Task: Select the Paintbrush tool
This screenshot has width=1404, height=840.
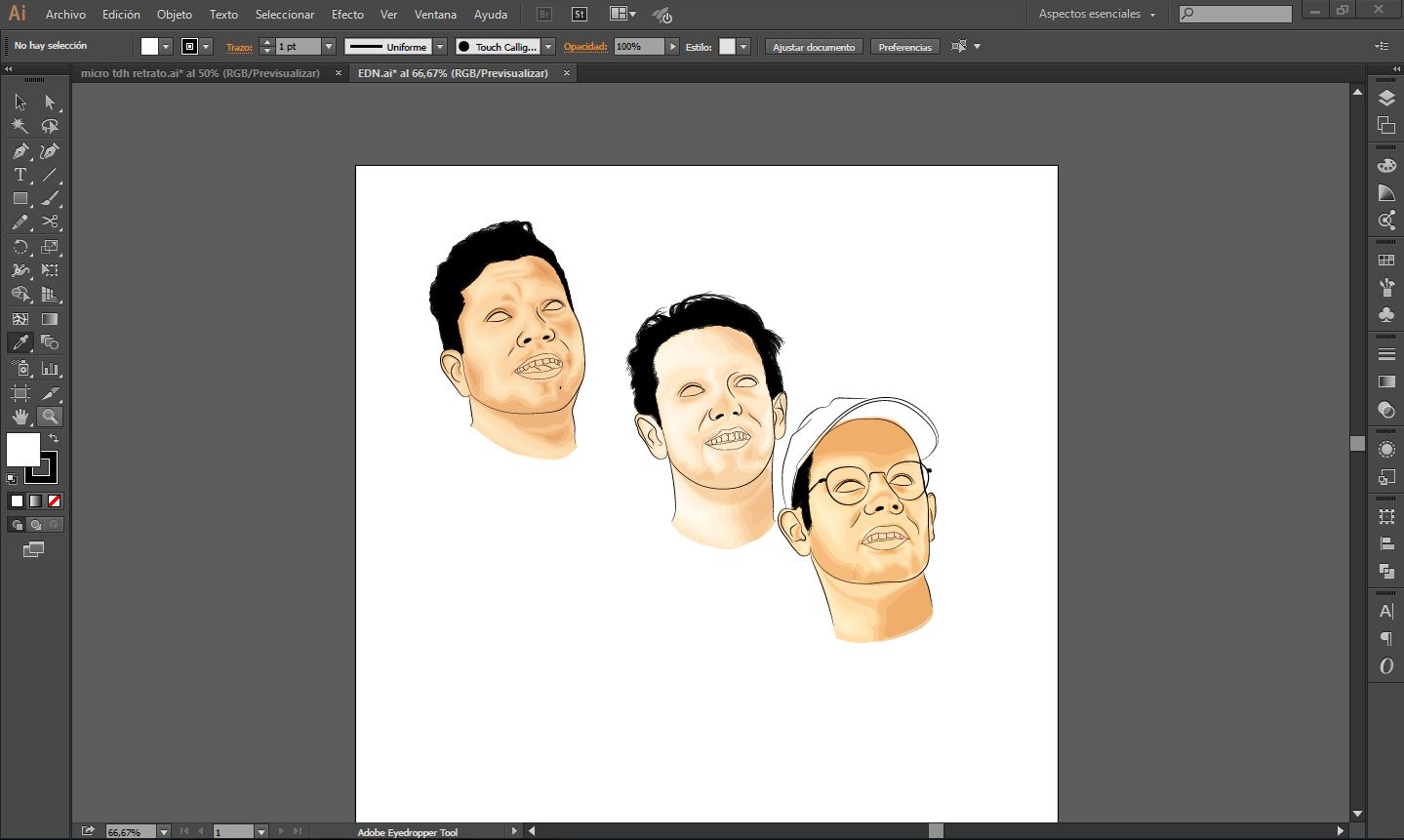Action: point(50,198)
